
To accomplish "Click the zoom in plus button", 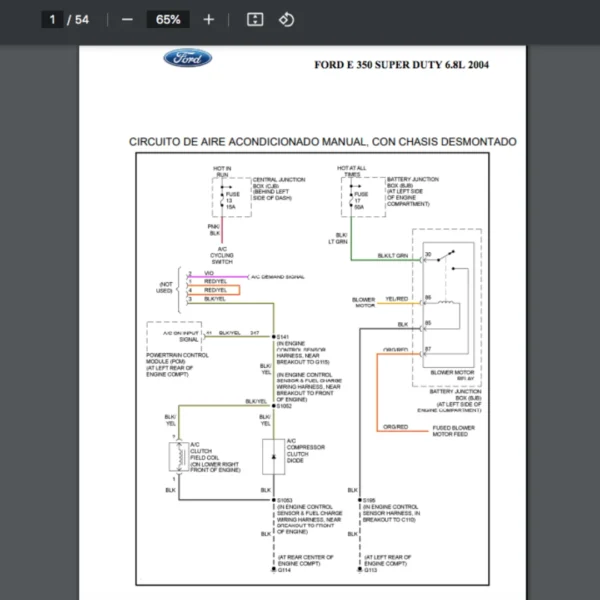I will point(209,20).
